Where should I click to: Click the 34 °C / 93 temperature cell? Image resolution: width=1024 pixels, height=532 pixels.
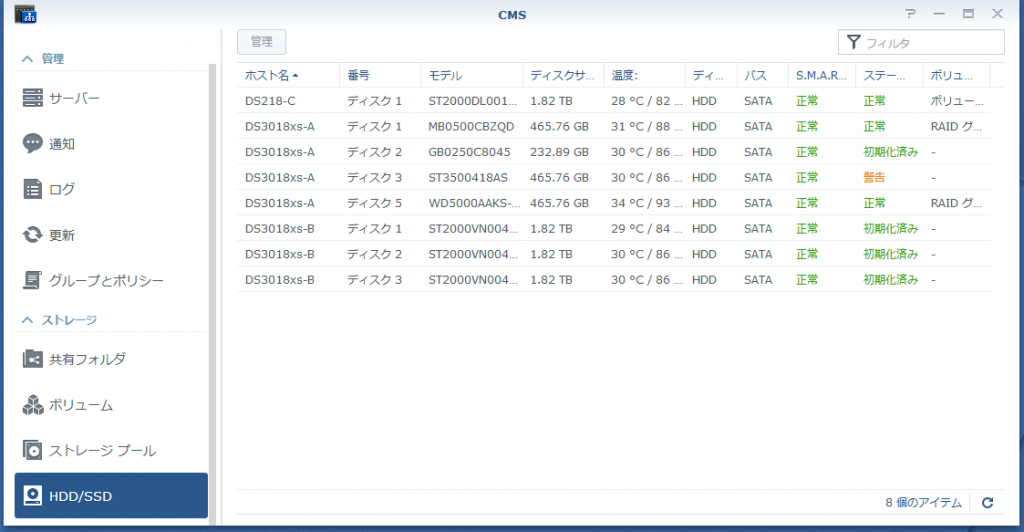pos(647,203)
